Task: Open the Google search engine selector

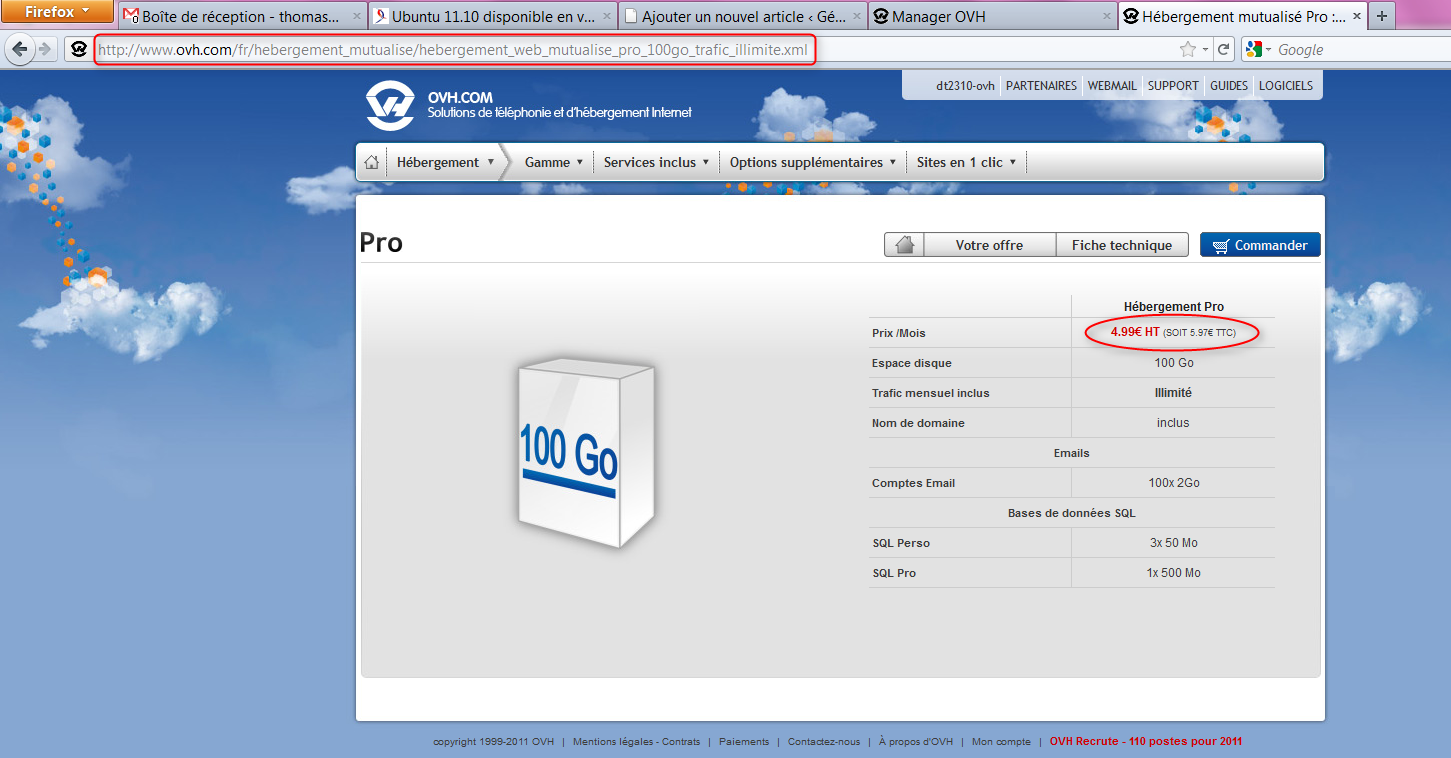Action: tap(1260, 50)
